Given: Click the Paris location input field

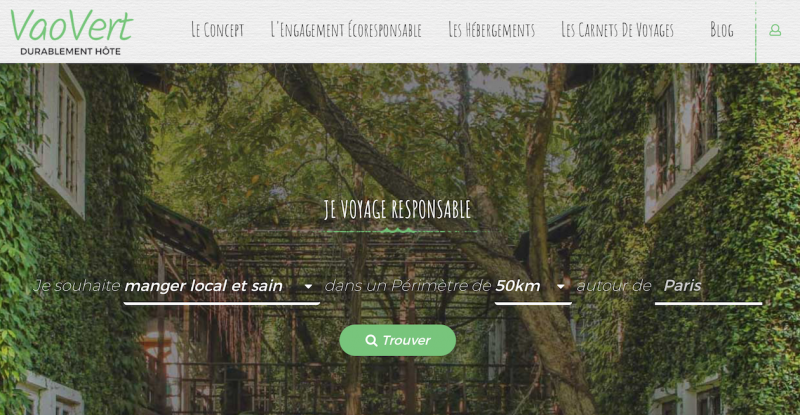Looking at the screenshot, I should click(x=708, y=287).
